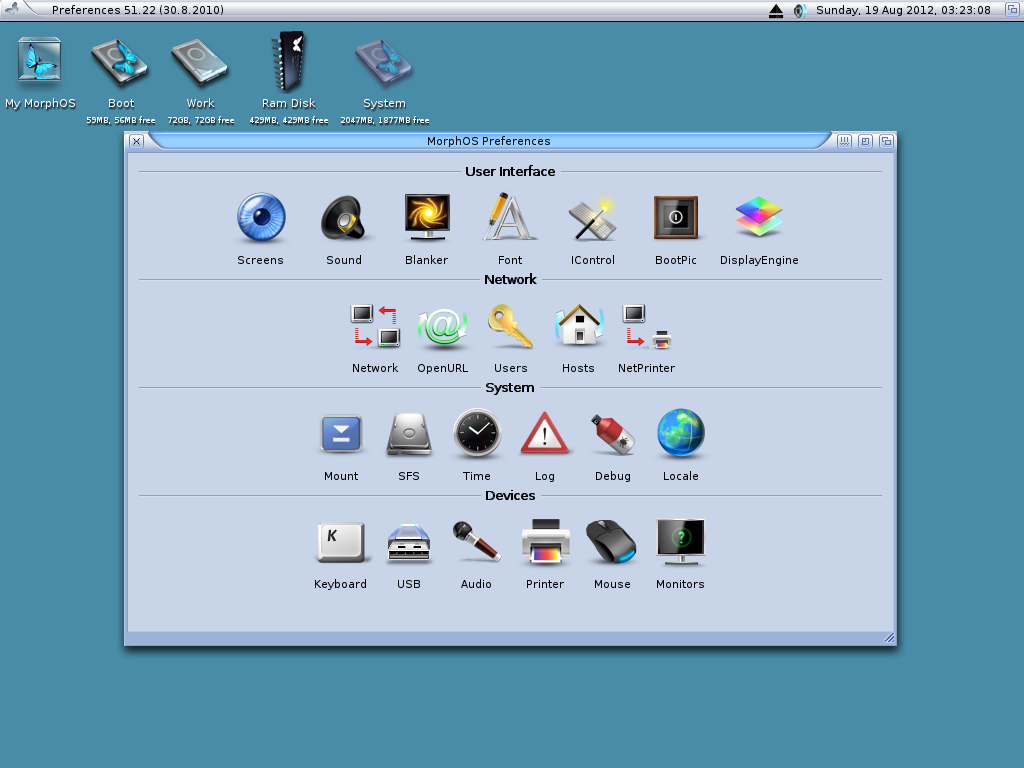
Task: Click the top-left screen menu corner icon
Action: point(12,9)
